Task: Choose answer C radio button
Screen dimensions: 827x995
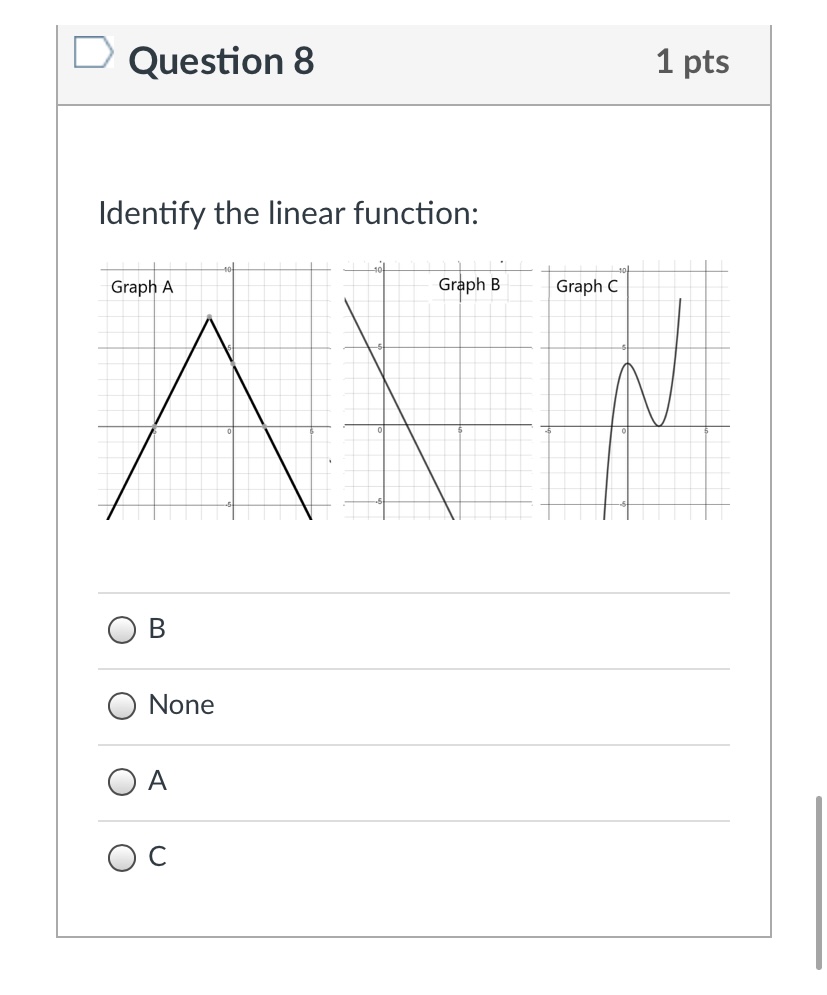Action: click(121, 858)
